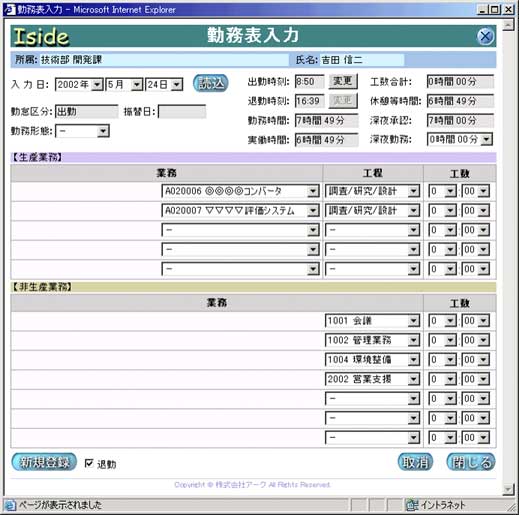Click the 読込 load button
This screenshot has height=515, width=519.
[x=211, y=83]
